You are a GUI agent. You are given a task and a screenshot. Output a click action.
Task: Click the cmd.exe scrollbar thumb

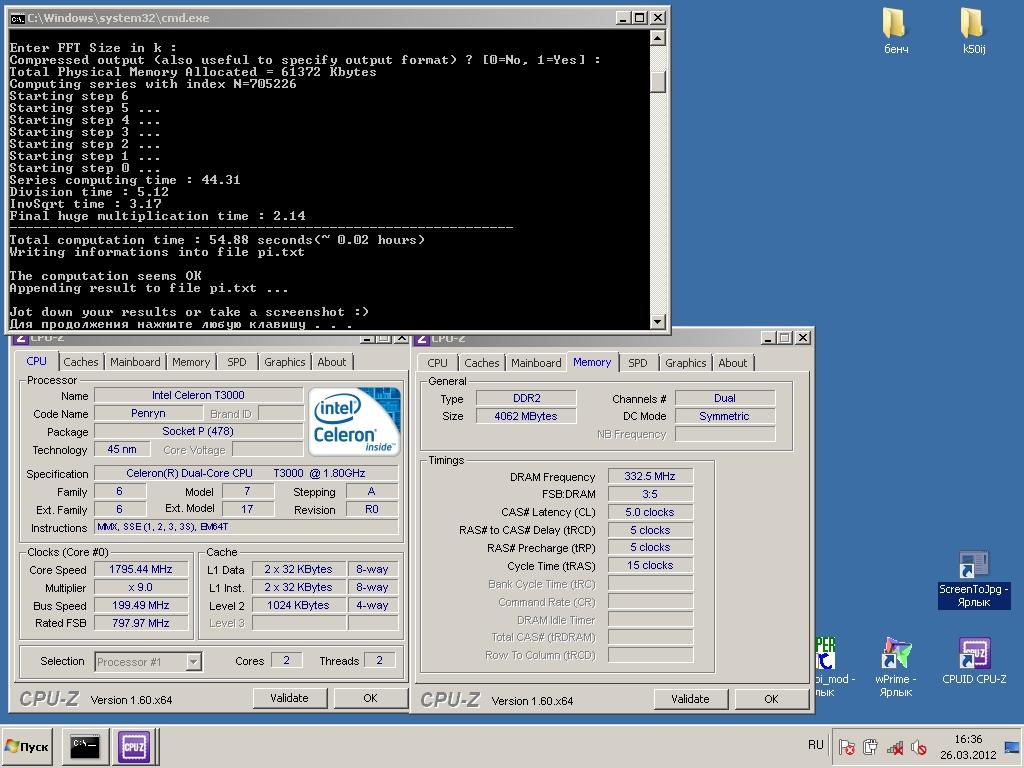[x=658, y=80]
